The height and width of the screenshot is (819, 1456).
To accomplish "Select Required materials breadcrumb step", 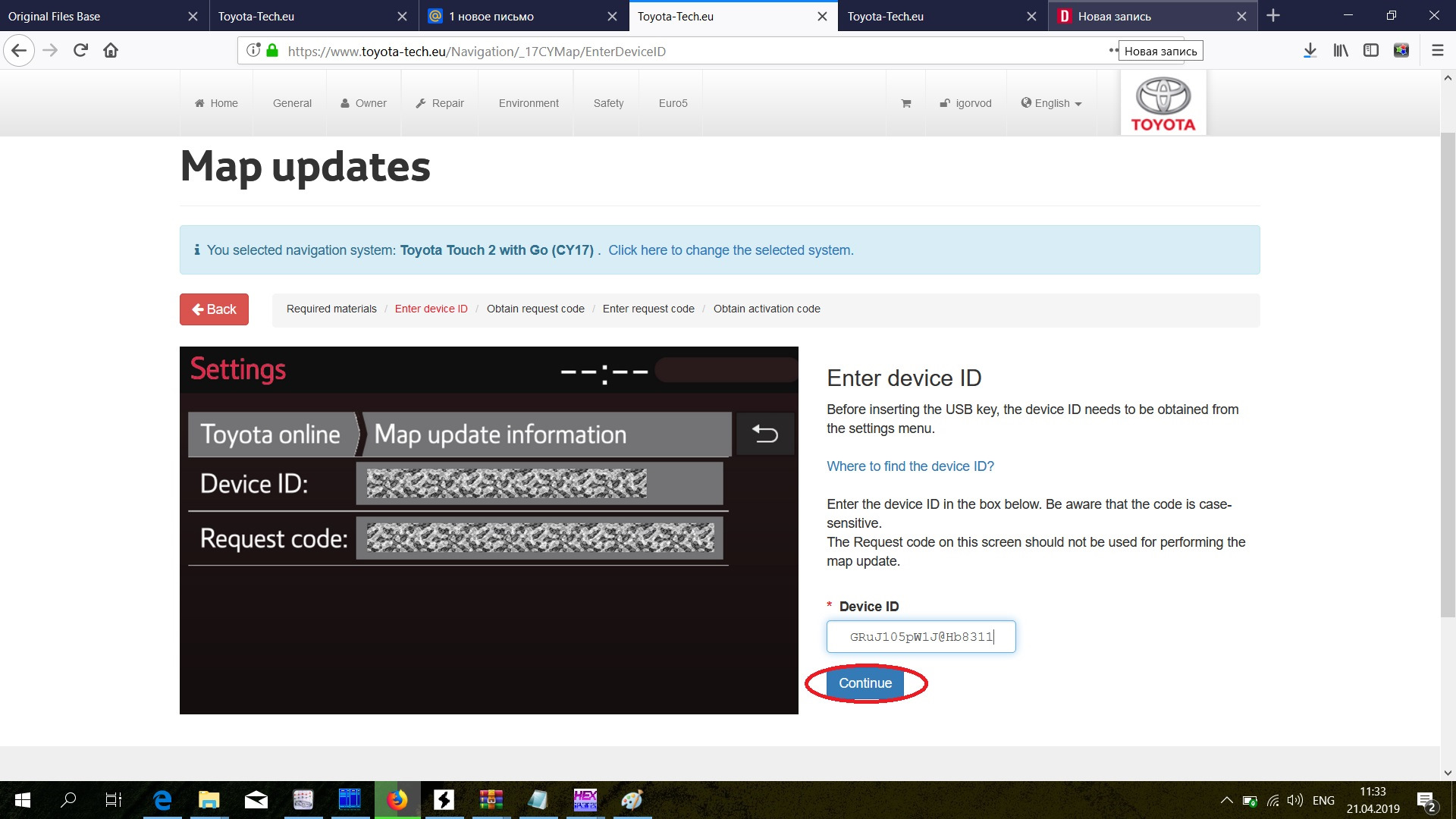I will tap(331, 309).
